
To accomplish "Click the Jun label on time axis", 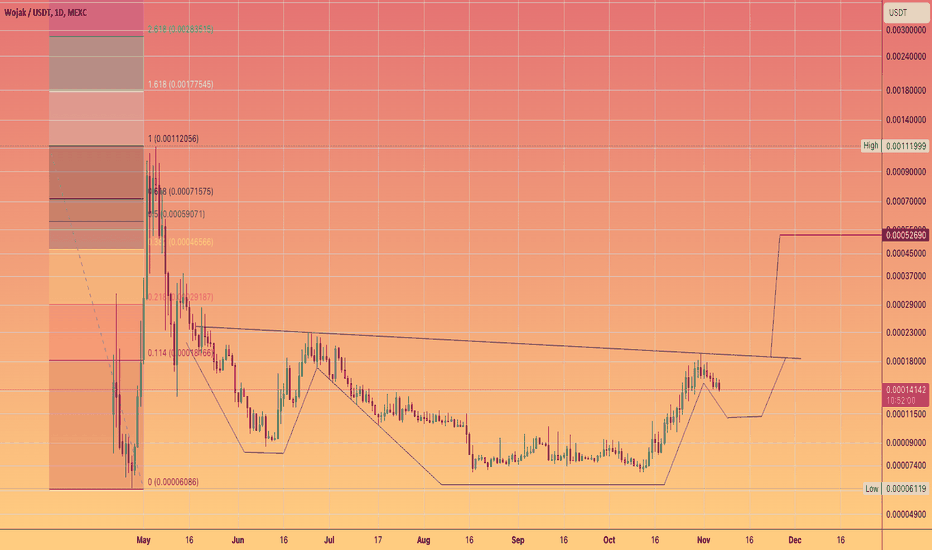I will [x=238, y=540].
